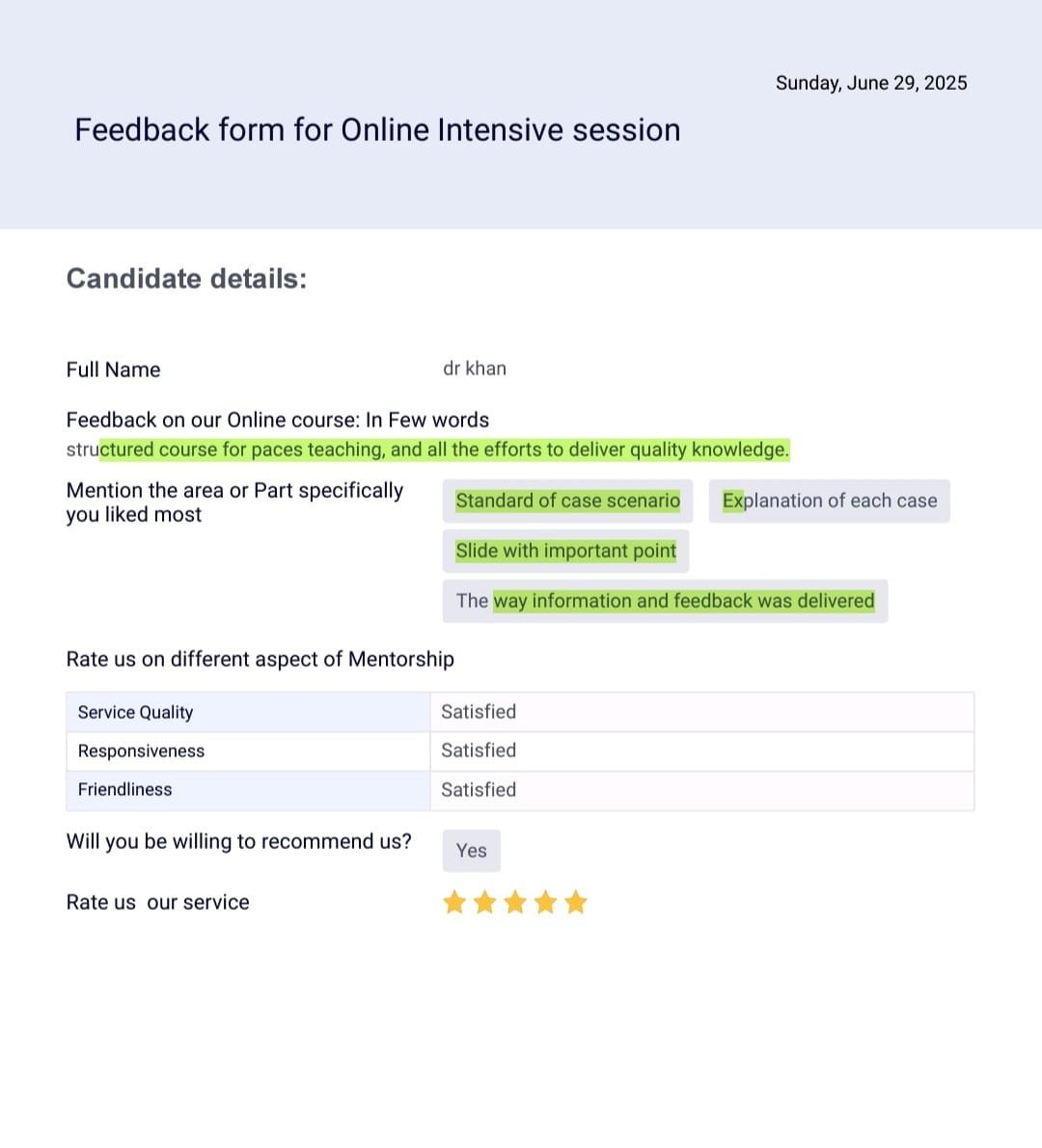Click Satisfied value for Responsiveness
1042x1148 pixels.
pyautogui.click(x=479, y=751)
